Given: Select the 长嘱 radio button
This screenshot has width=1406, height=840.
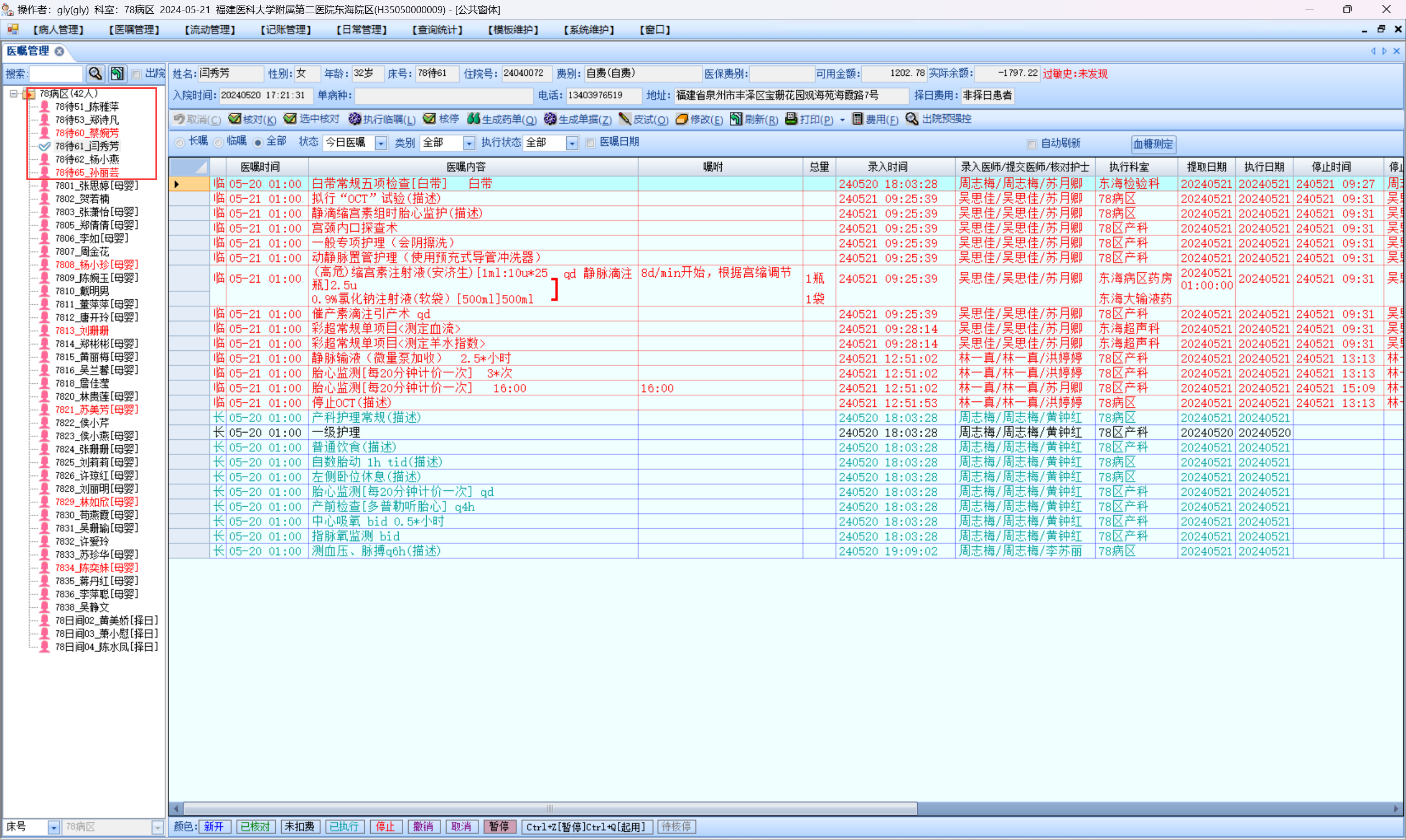Looking at the screenshot, I should pyautogui.click(x=180, y=143).
